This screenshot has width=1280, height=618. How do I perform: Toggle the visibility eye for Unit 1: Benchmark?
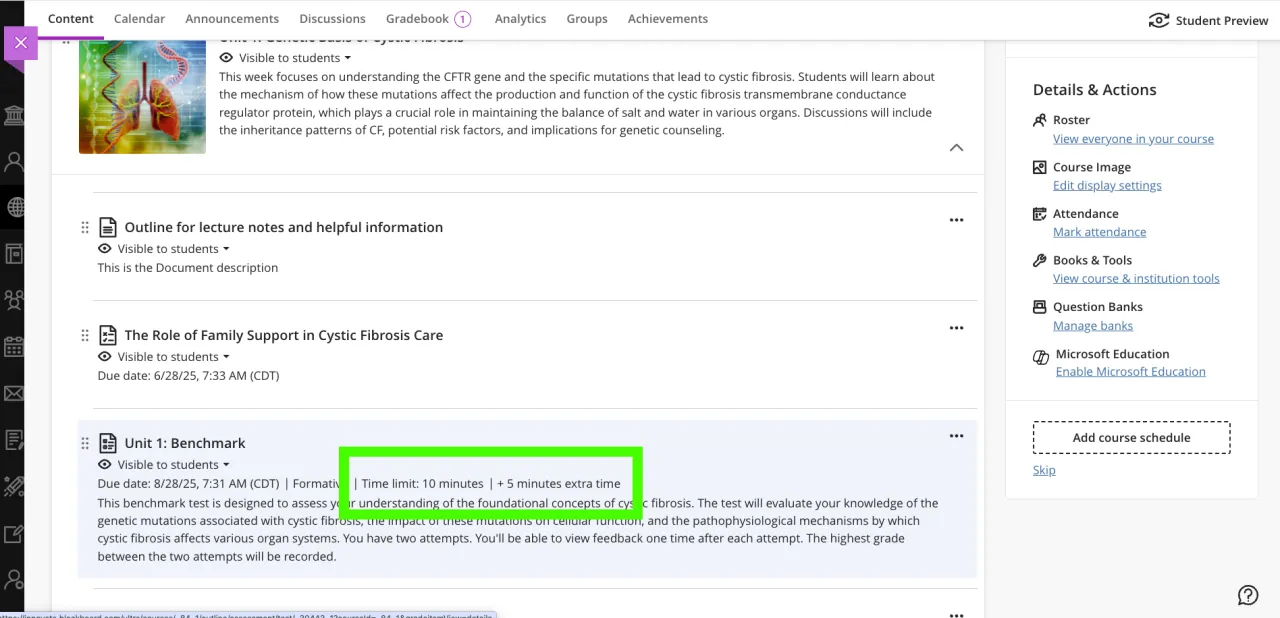pyautogui.click(x=104, y=464)
